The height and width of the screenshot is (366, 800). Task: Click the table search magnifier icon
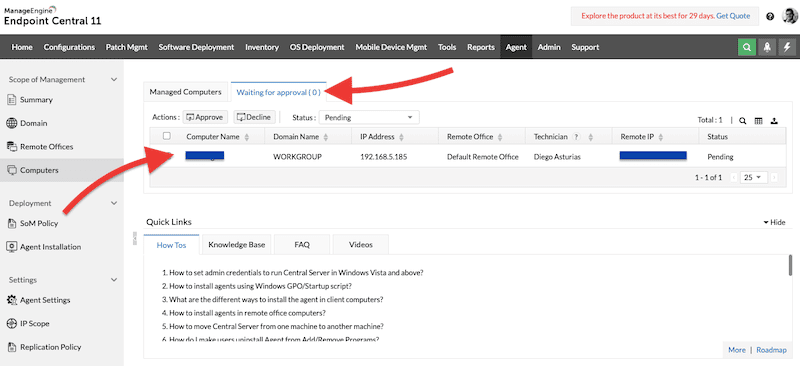click(x=743, y=121)
